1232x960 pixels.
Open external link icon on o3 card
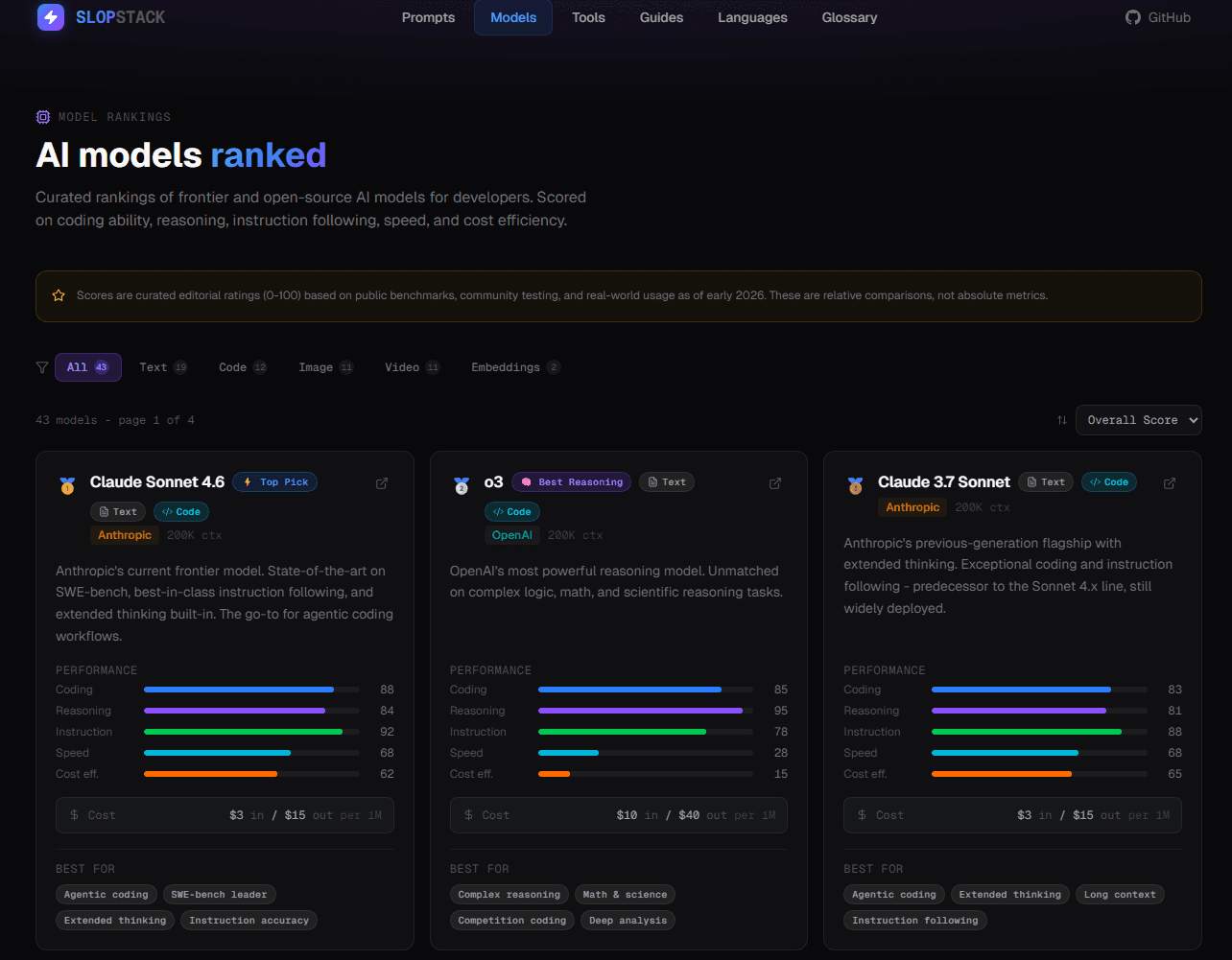point(775,483)
